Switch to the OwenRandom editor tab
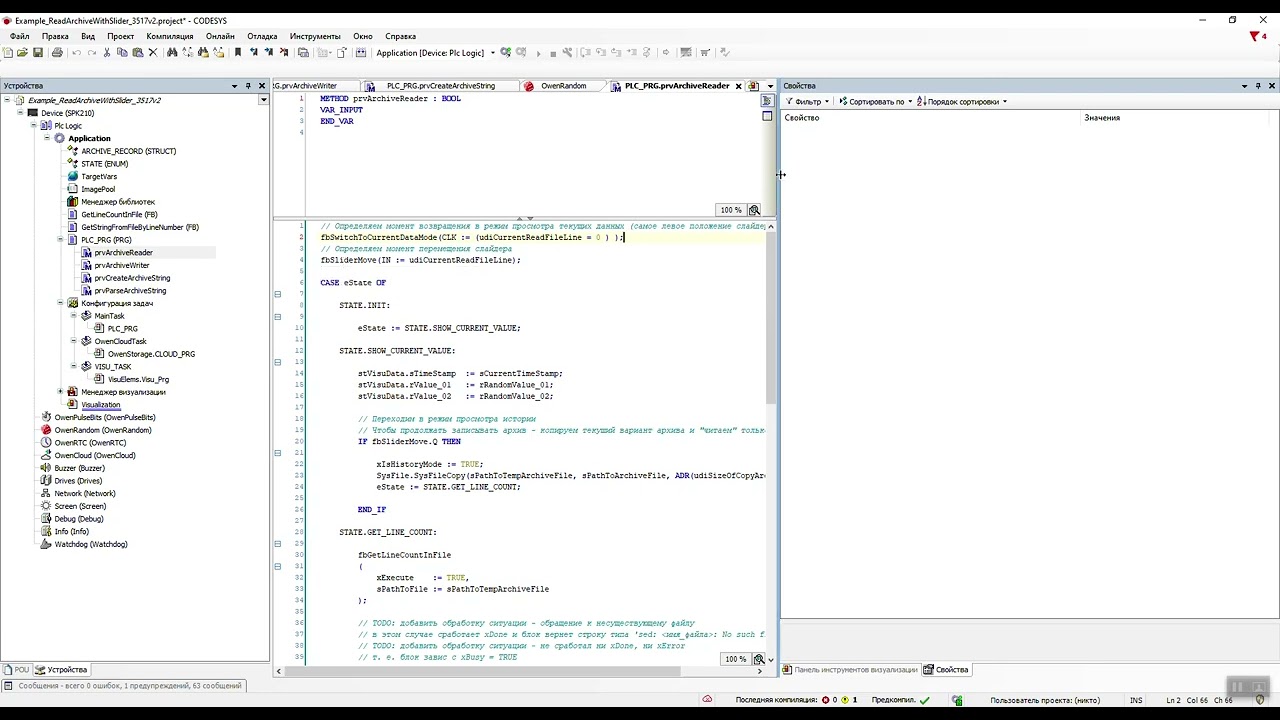Image resolution: width=1280 pixels, height=720 pixels. point(563,86)
